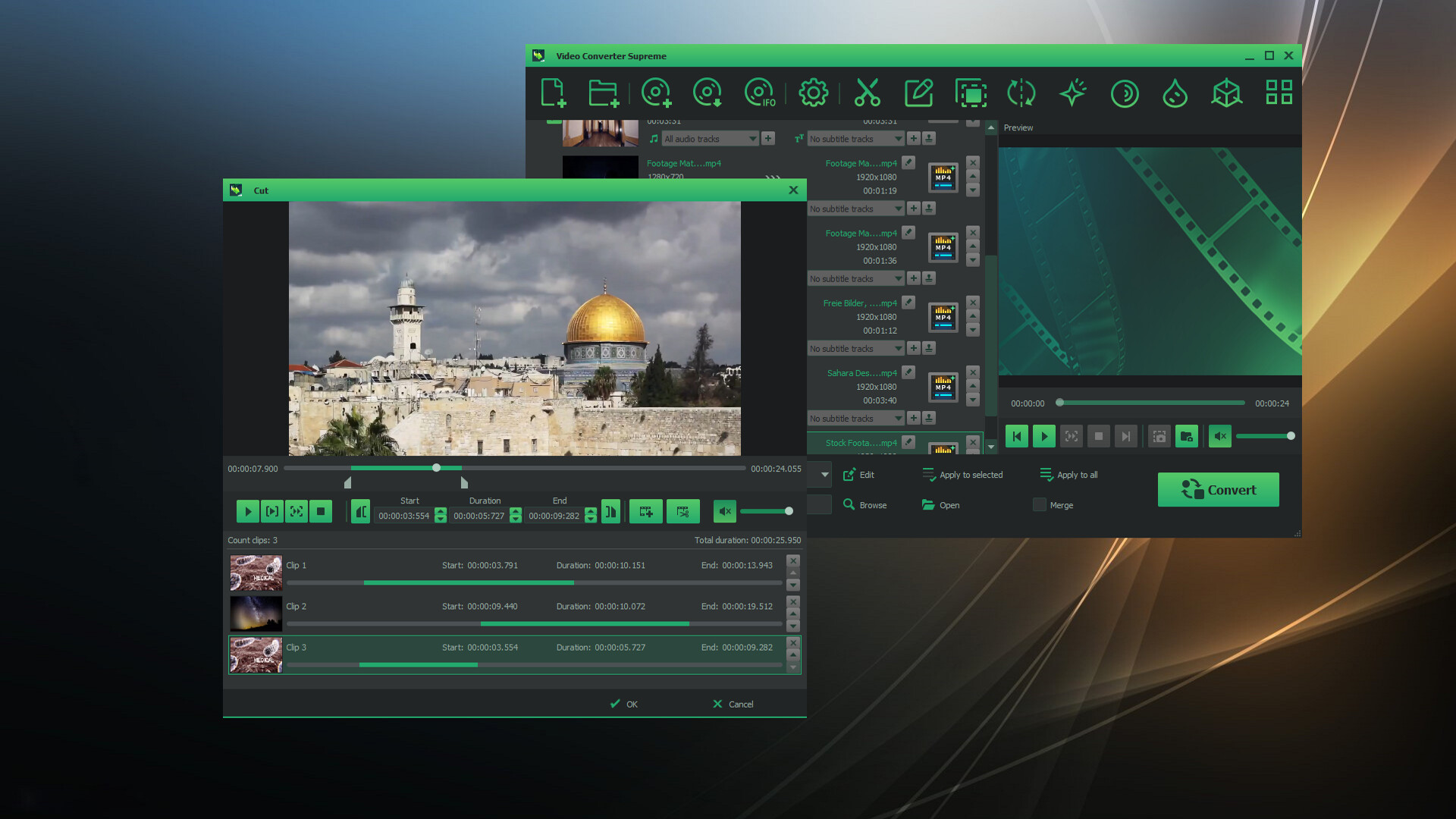Enable the Merge checkbox
This screenshot has width=1456, height=819.
pos(1040,505)
